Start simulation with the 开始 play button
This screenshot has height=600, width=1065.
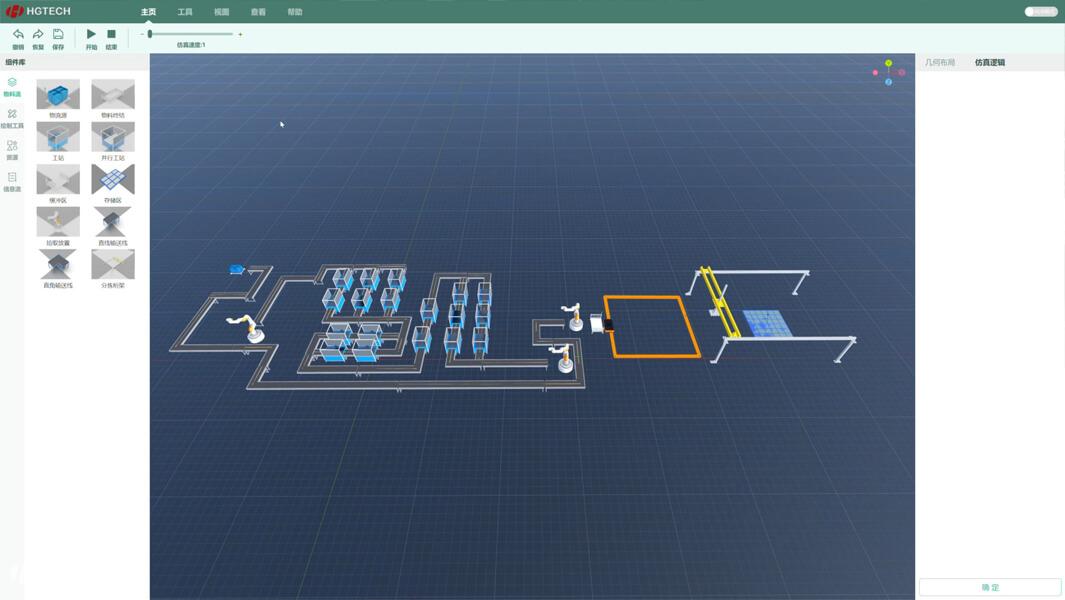[x=91, y=36]
